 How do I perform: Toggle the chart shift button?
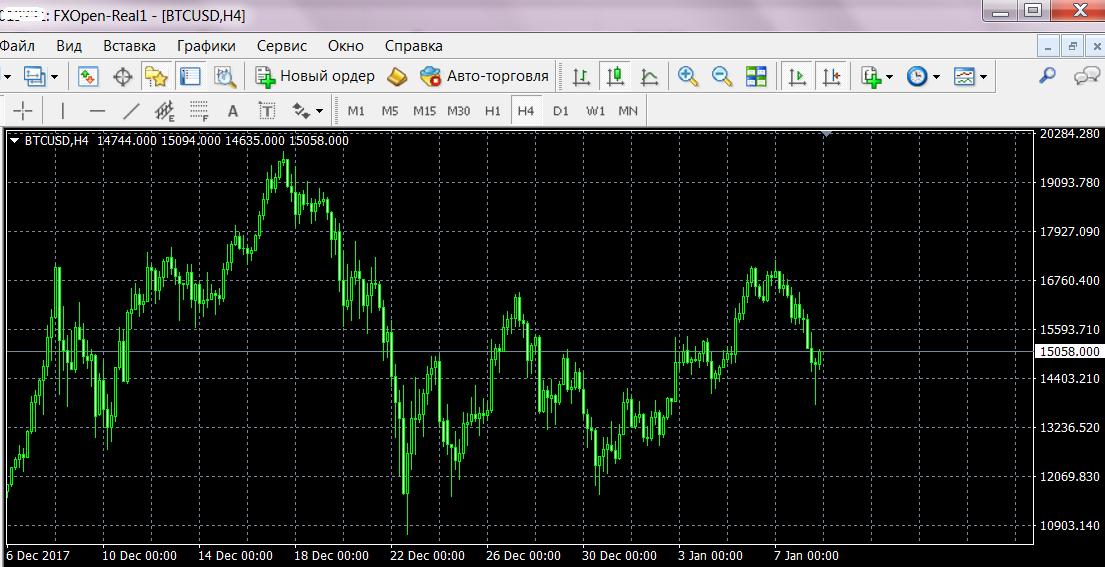point(831,76)
